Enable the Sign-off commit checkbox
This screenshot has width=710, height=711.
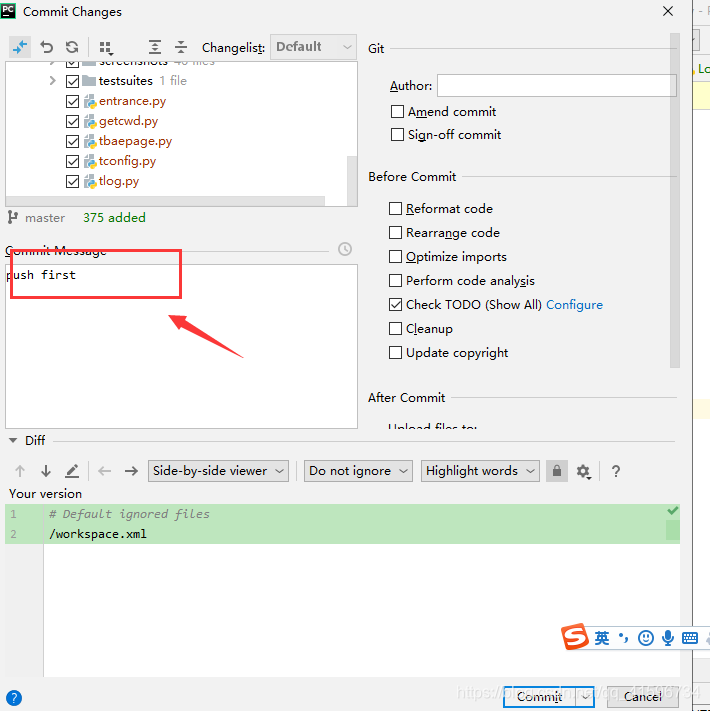coord(397,135)
